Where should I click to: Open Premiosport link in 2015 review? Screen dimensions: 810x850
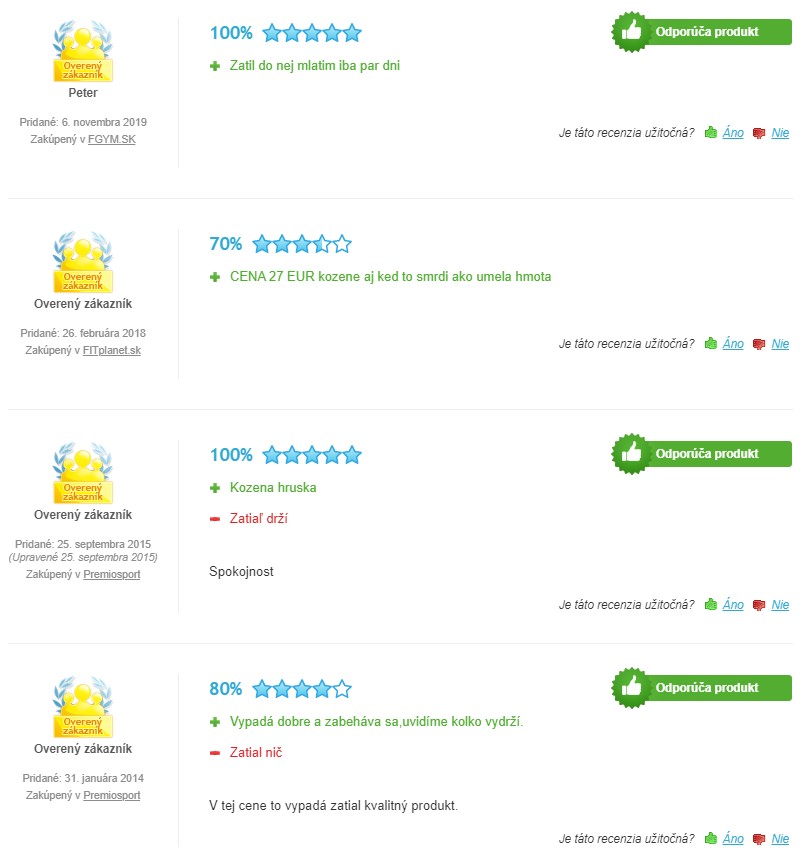pos(112,574)
